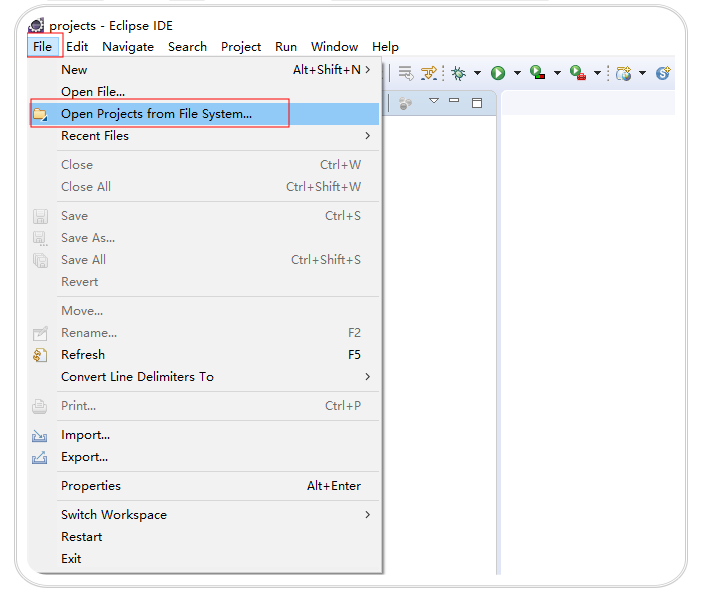Open the Help menu

point(385,47)
